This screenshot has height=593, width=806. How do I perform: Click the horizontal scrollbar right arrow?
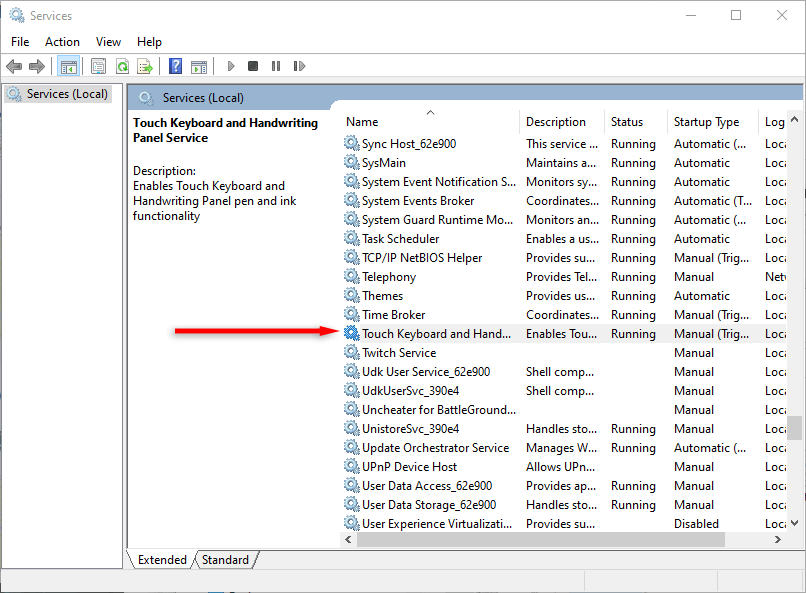(x=778, y=539)
